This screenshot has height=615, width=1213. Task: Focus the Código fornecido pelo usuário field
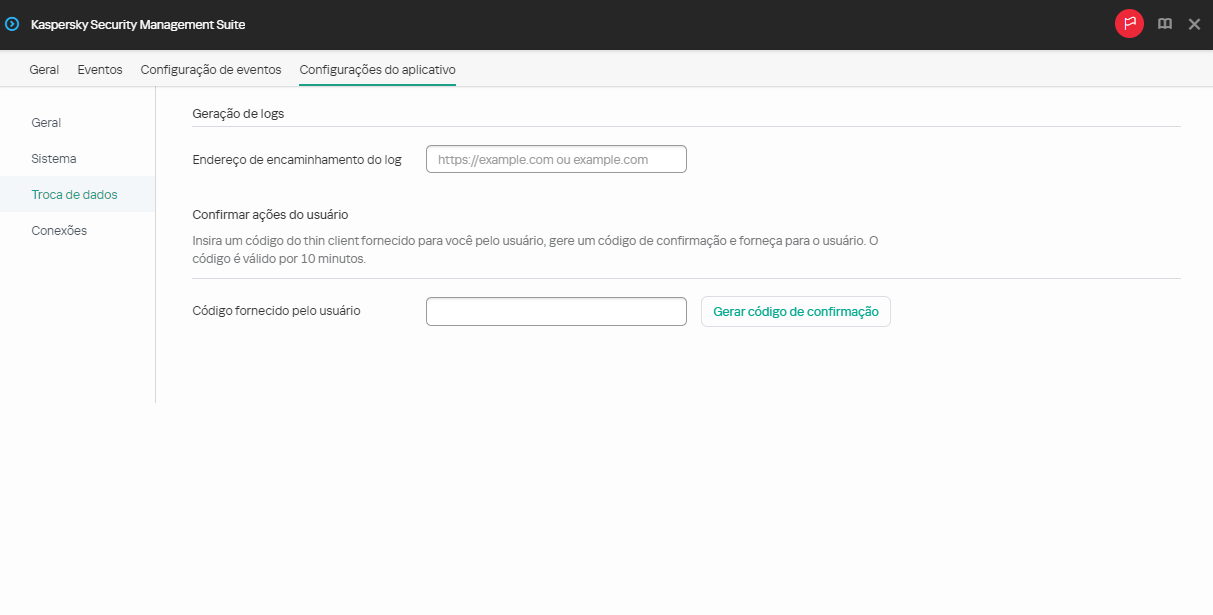click(556, 311)
